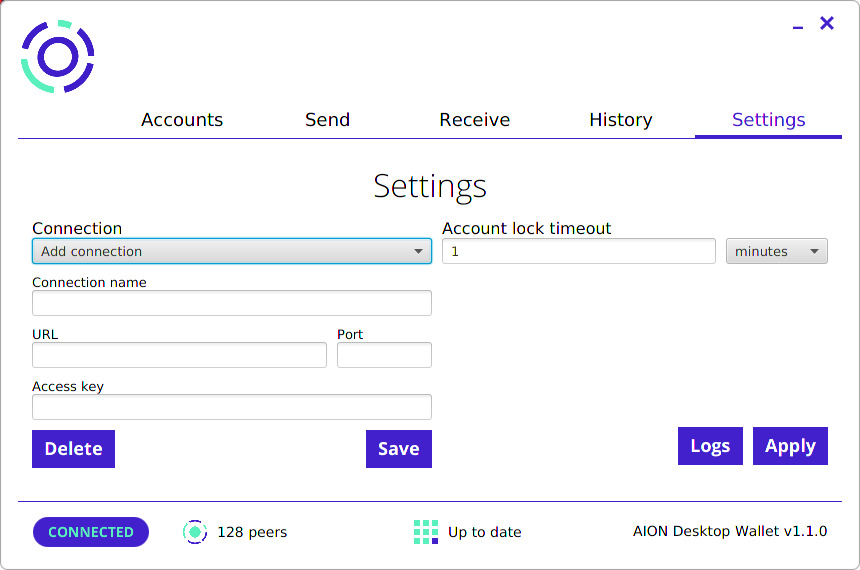Open the Logs viewer
860x570 pixels.
pos(710,446)
